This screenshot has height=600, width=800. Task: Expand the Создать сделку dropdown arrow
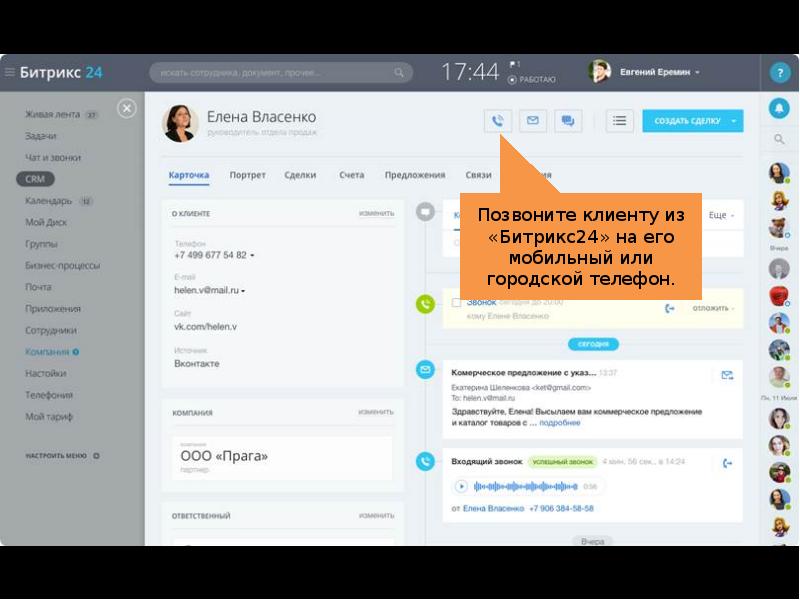pos(735,121)
